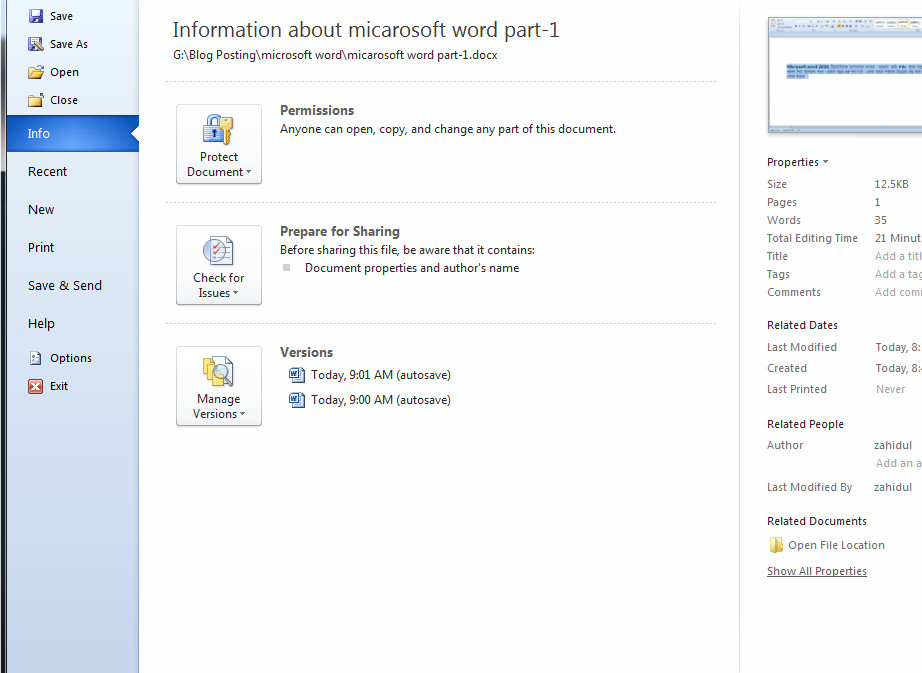Click the Options icon in the sidebar

click(36, 358)
